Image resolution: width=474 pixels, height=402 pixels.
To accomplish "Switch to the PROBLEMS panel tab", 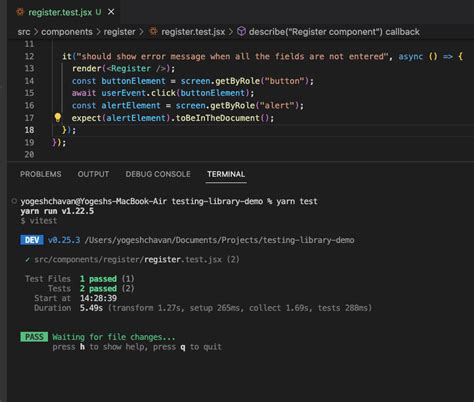I will tap(41, 174).
